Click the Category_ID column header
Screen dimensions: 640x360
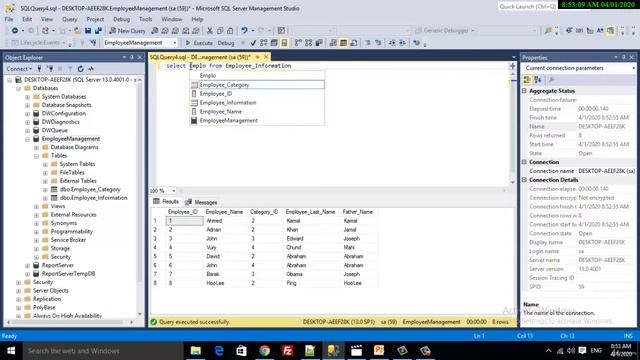(264, 212)
